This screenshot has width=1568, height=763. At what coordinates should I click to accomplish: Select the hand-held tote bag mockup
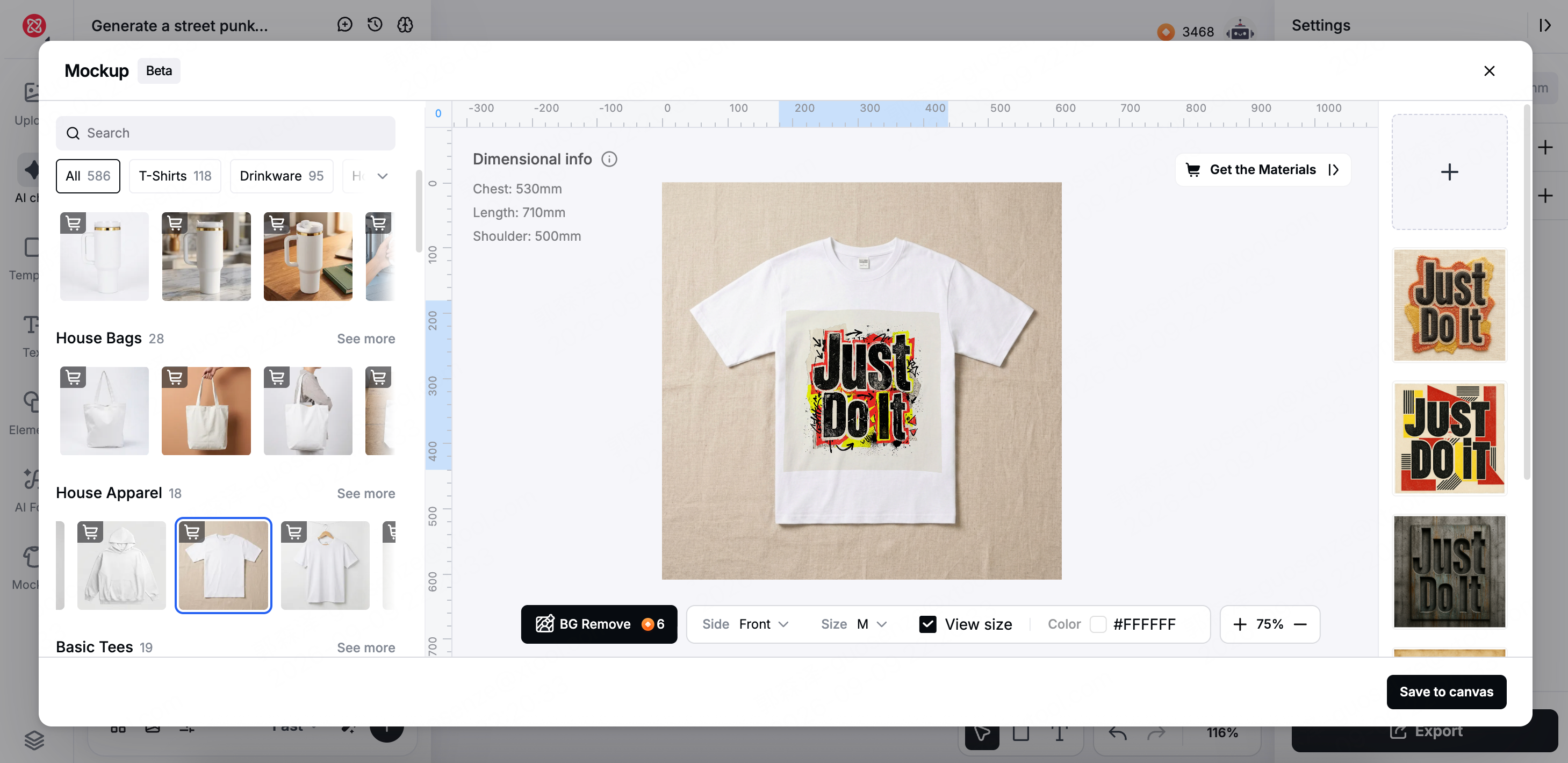pyautogui.click(x=206, y=411)
